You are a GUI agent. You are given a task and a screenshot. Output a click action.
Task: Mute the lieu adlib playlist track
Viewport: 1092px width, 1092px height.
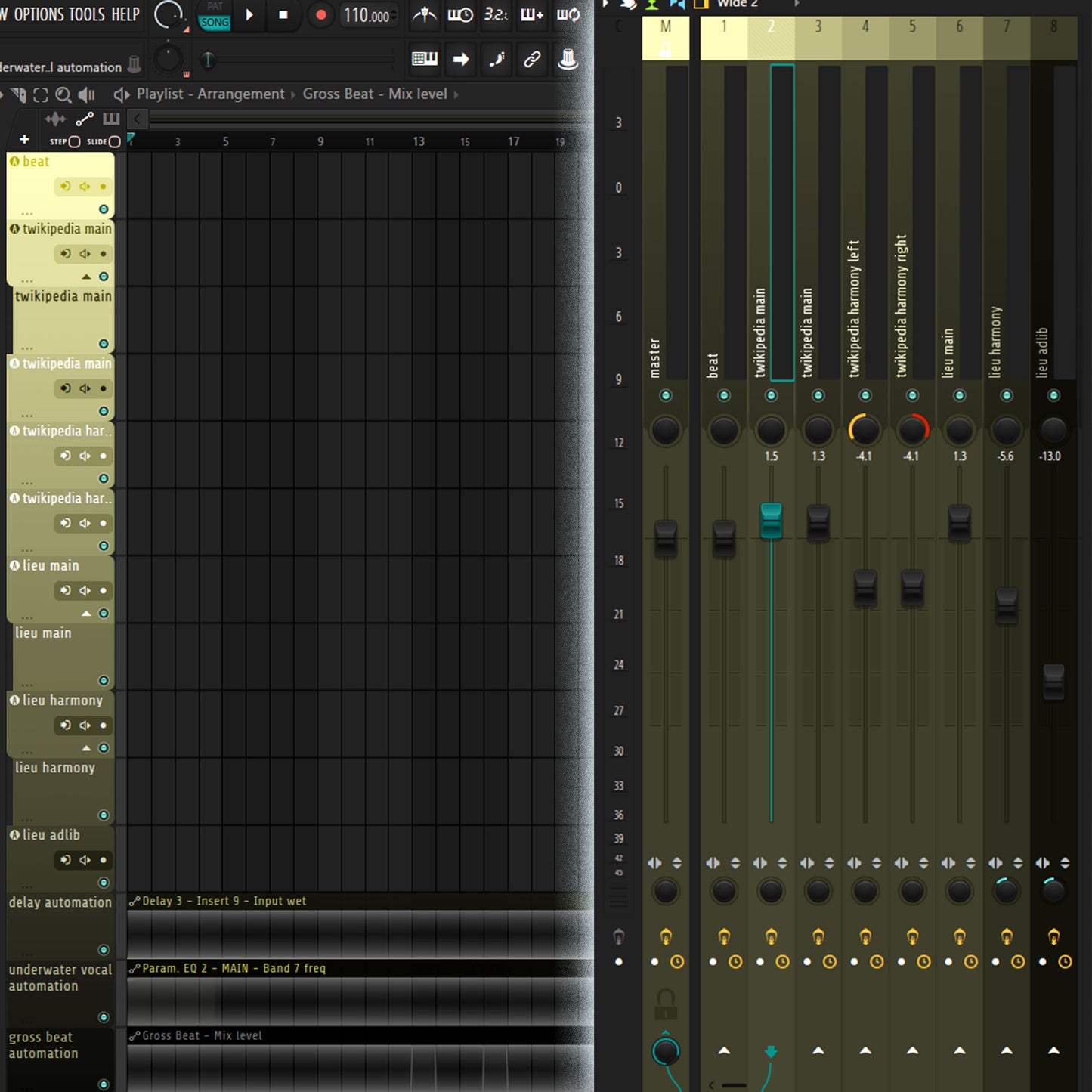coord(104,883)
